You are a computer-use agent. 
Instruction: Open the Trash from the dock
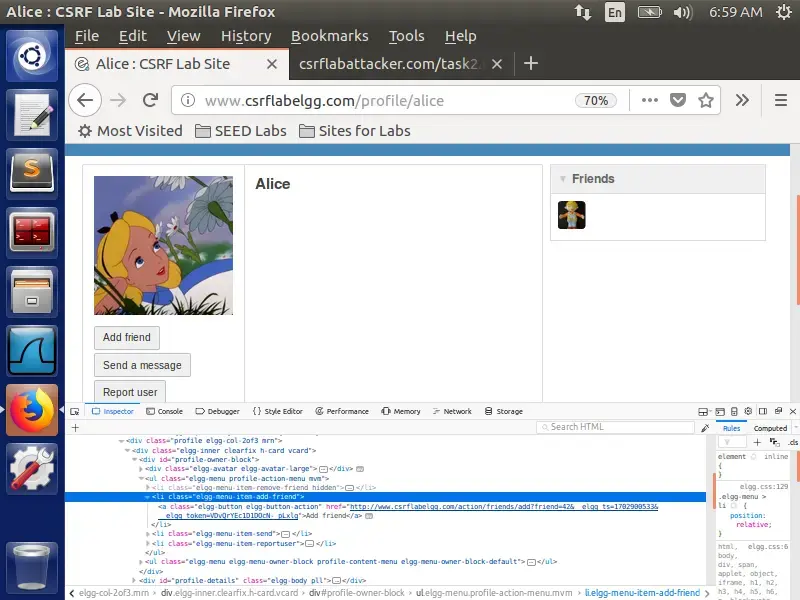tap(32, 567)
